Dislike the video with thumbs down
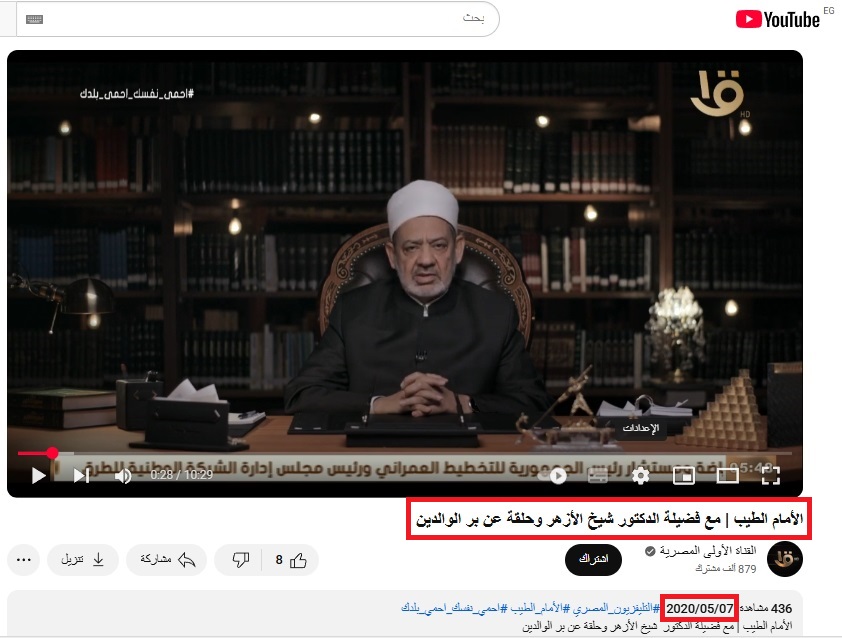The height and width of the screenshot is (638, 842). pos(238,560)
